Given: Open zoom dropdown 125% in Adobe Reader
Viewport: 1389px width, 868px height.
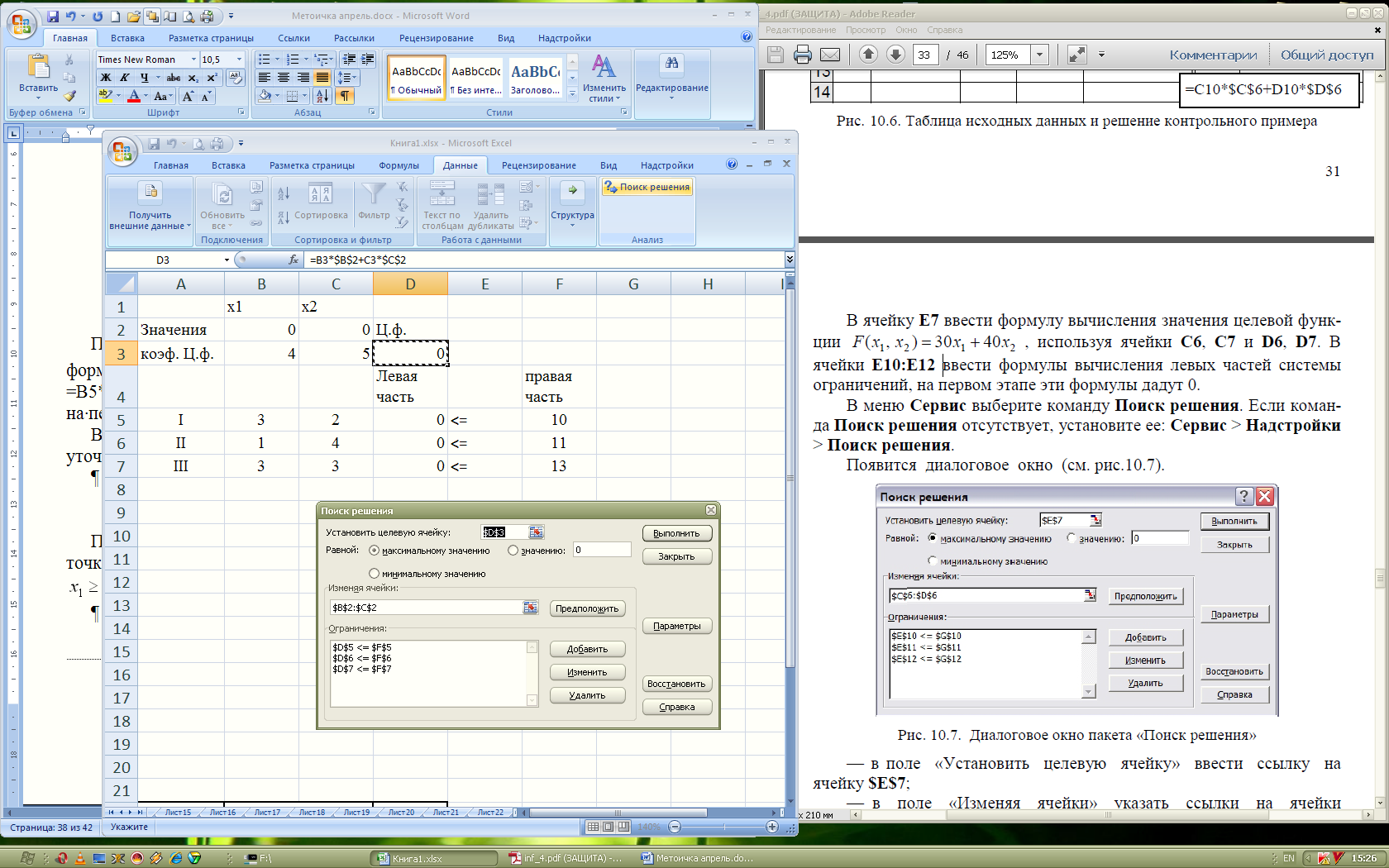Looking at the screenshot, I should (1039, 55).
